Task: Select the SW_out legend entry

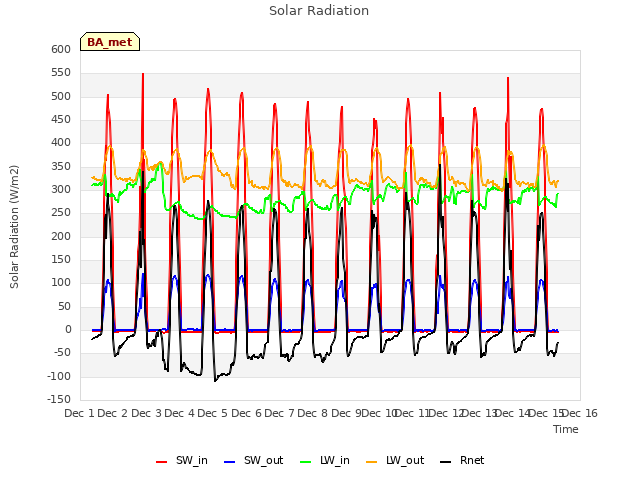Action: point(253,460)
